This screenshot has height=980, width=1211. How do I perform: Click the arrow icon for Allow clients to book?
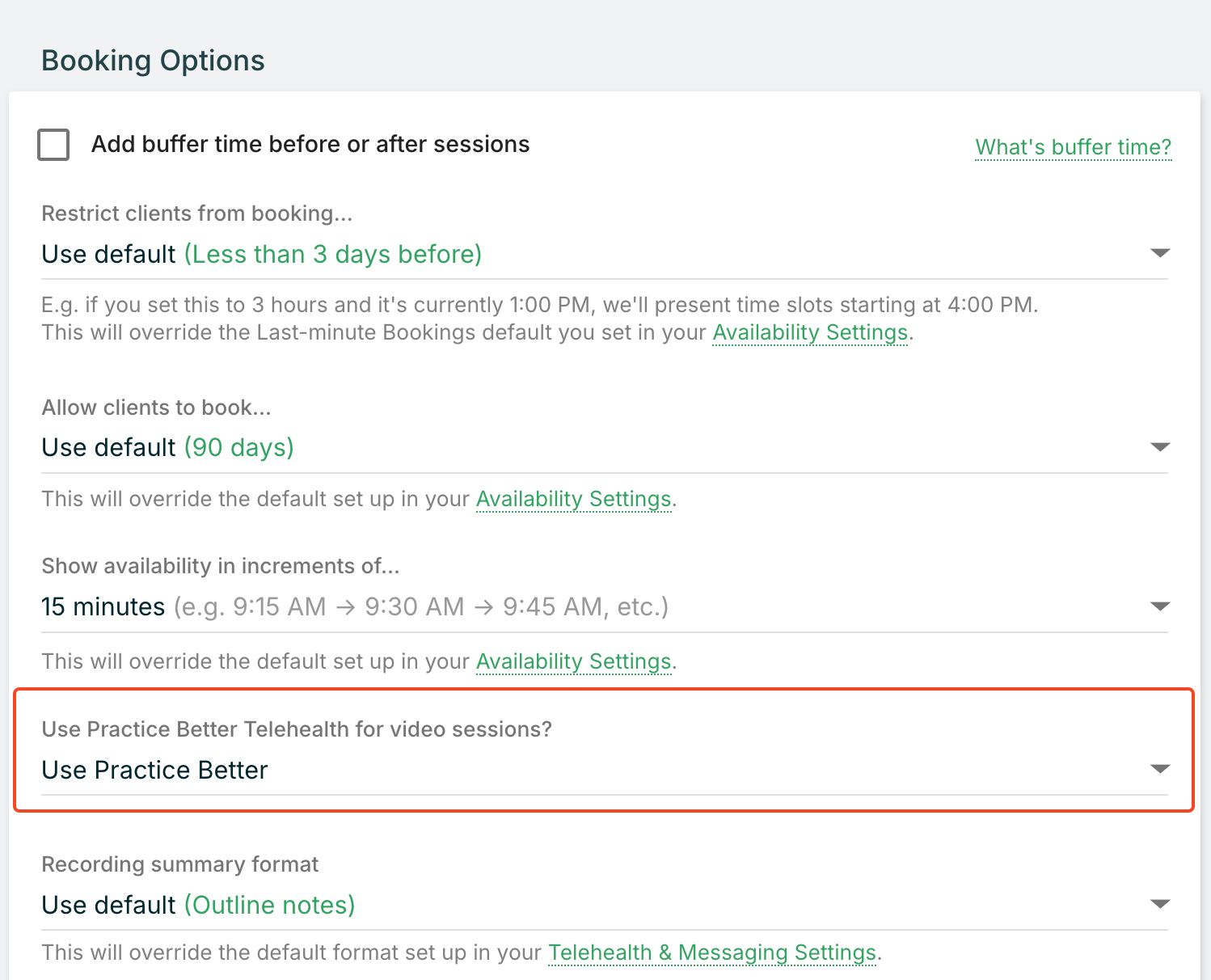(x=1159, y=447)
